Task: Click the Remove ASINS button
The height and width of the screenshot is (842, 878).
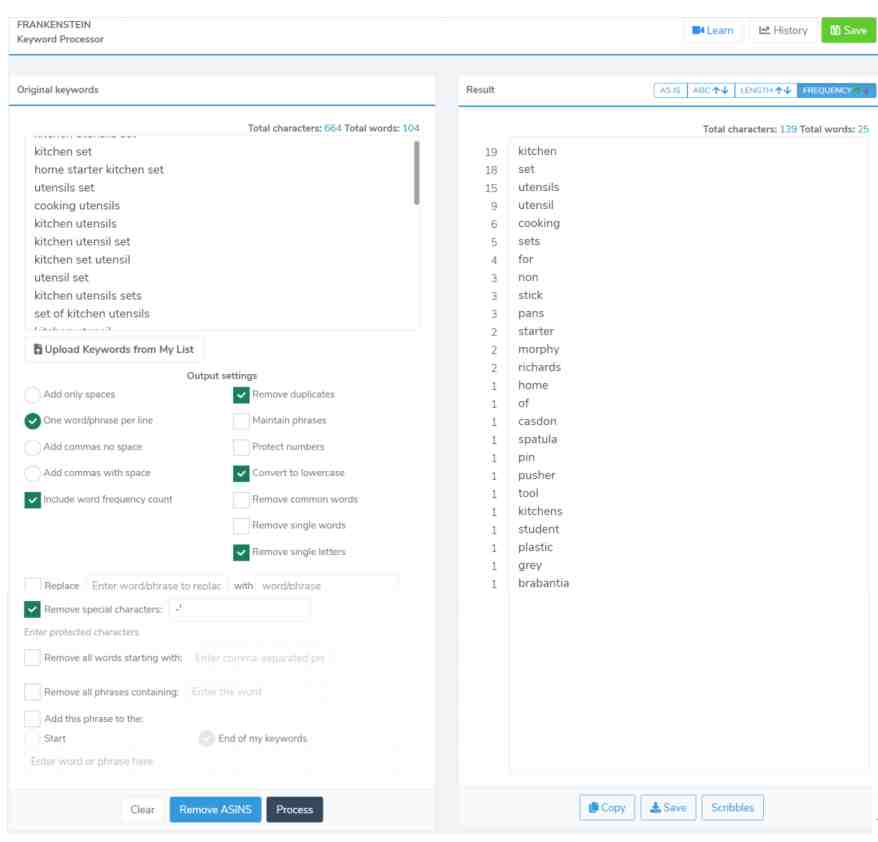Action: (215, 810)
